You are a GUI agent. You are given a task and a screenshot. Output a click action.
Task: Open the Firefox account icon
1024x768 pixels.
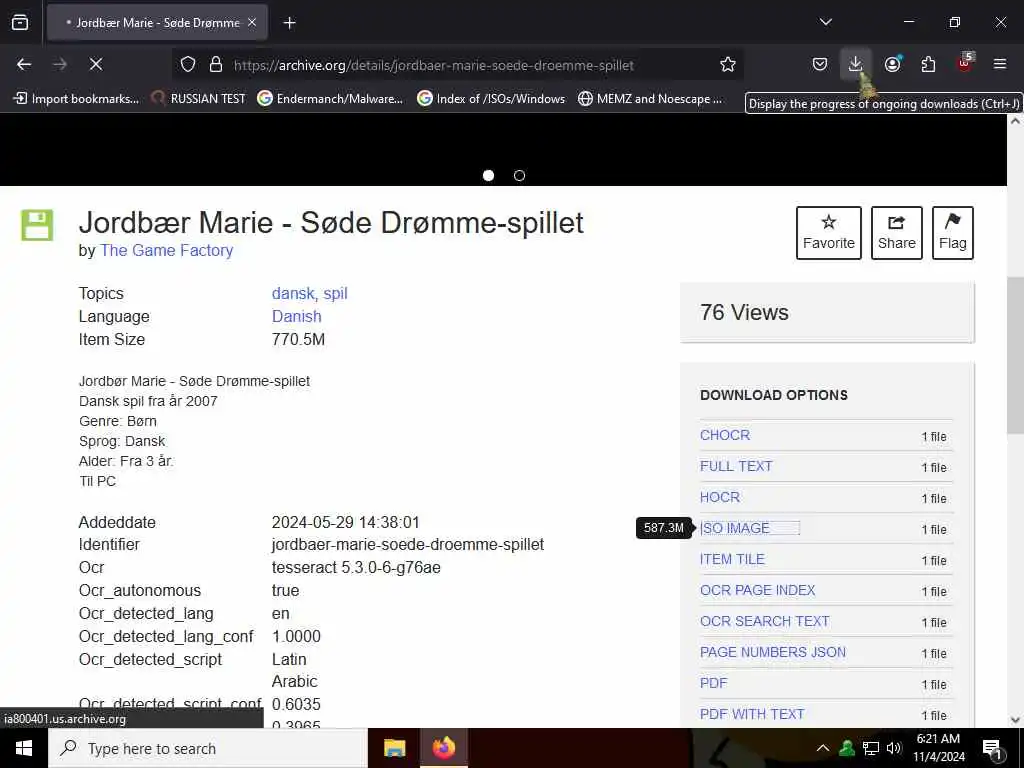pos(892,64)
